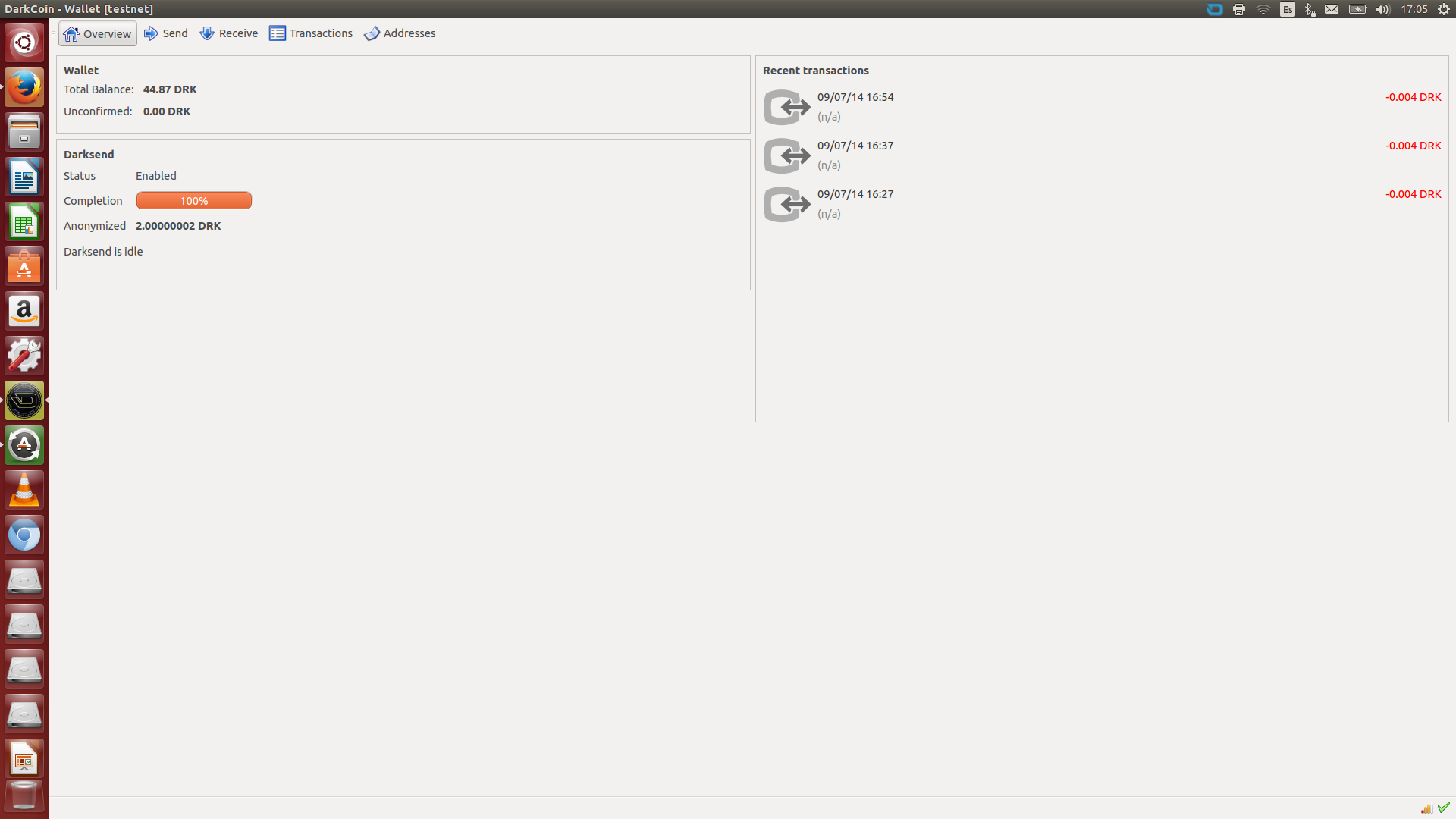Image resolution: width=1456 pixels, height=819 pixels.
Task: Click the network connections signal icon in status bar
Action: coord(1426,808)
